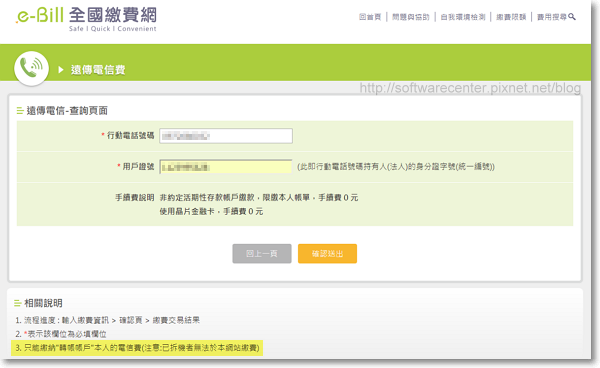Open the 回首頁 link
The image size is (600, 368).
[x=370, y=17]
